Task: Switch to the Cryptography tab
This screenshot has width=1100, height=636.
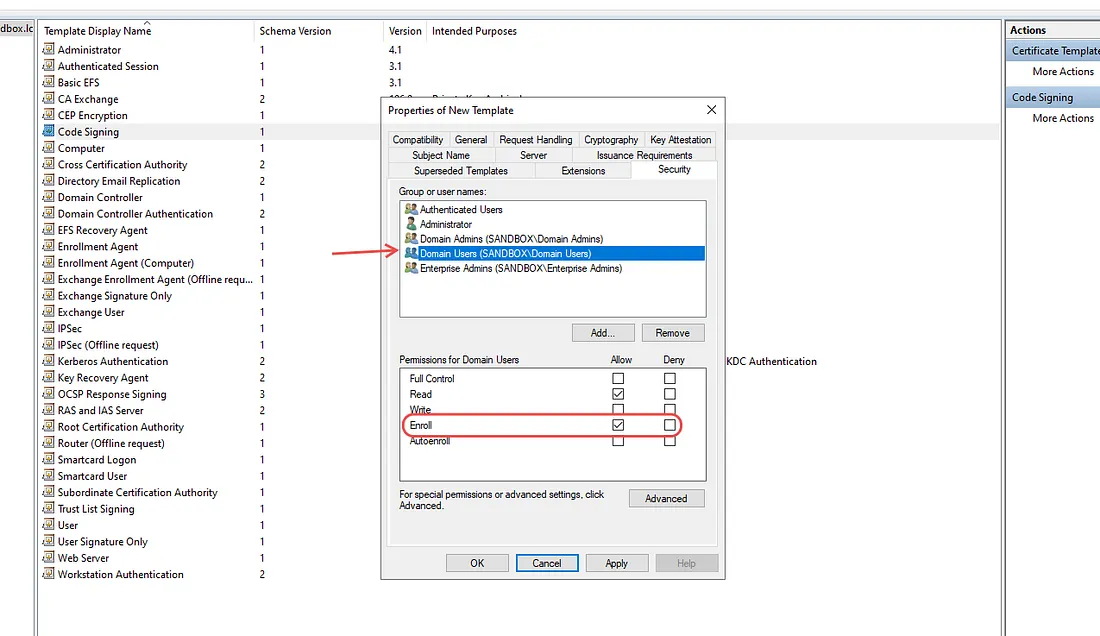Action: [x=611, y=140]
